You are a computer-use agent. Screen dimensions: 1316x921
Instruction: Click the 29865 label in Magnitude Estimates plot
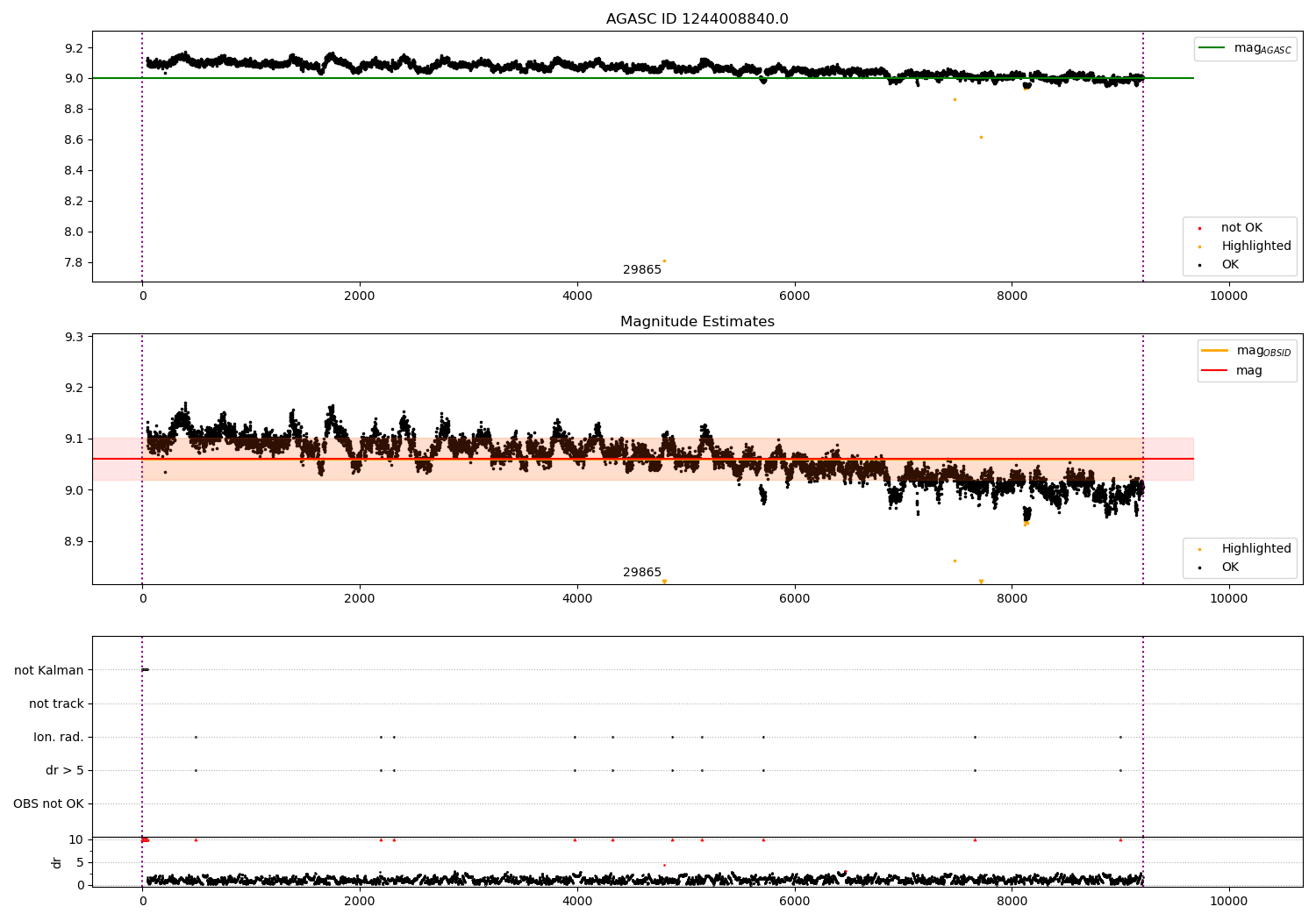[x=642, y=572]
